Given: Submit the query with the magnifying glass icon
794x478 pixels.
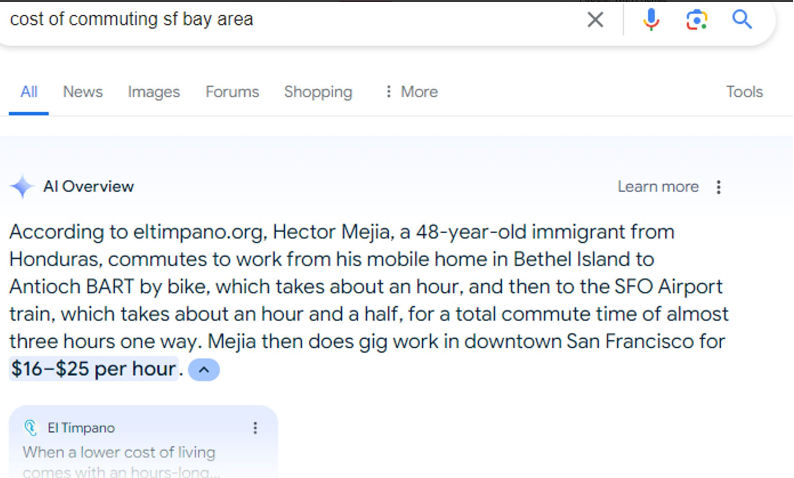Looking at the screenshot, I should tap(742, 19).
